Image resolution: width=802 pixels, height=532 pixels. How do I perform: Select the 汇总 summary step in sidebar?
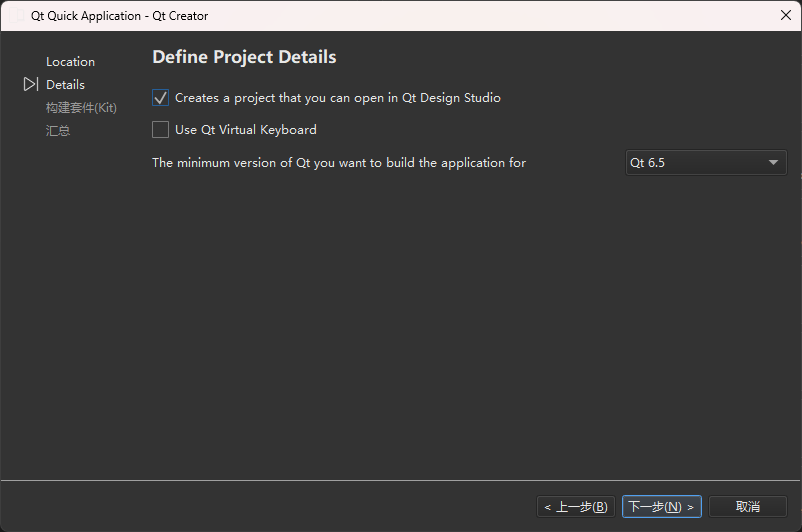tap(58, 130)
